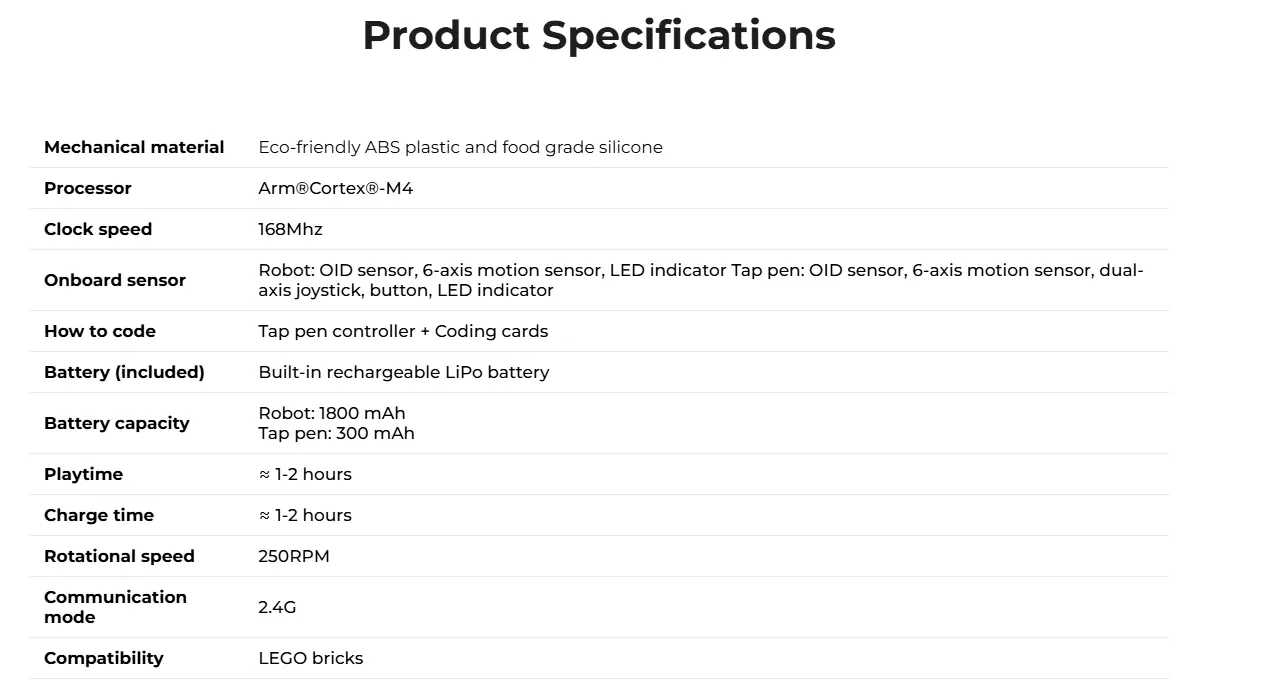This screenshot has height=699, width=1277.
Task: Click the Processor row label
Action: pos(88,188)
